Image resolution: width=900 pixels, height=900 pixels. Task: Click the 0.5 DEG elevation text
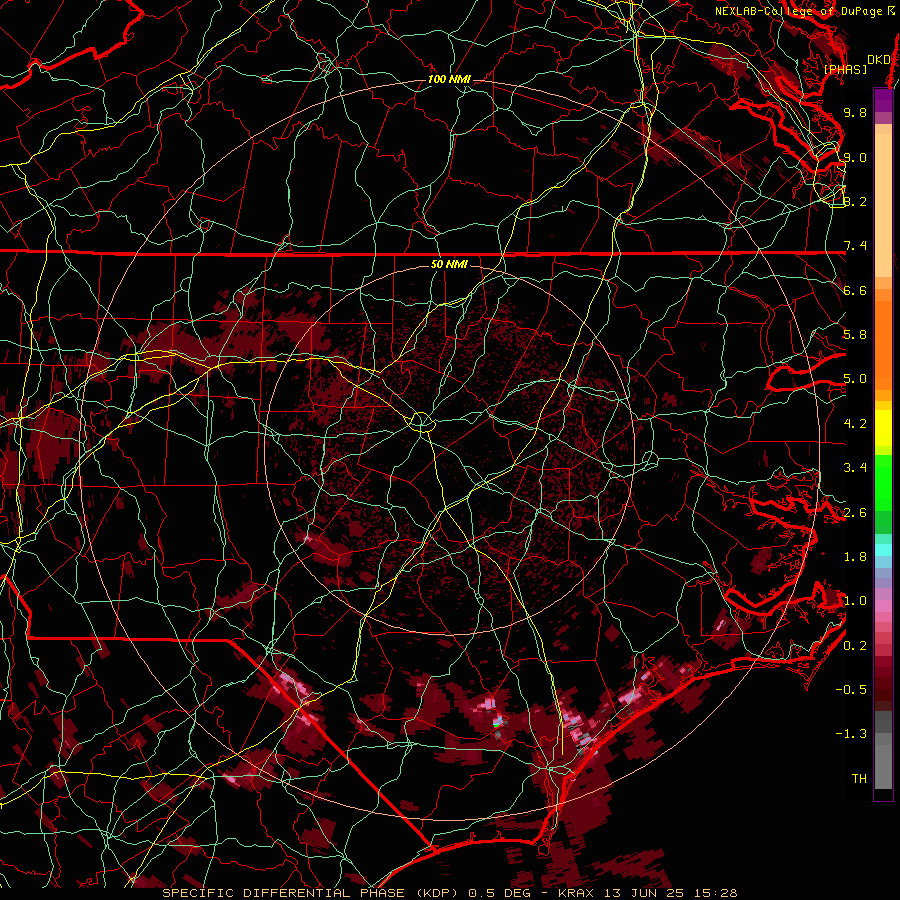[x=498, y=893]
